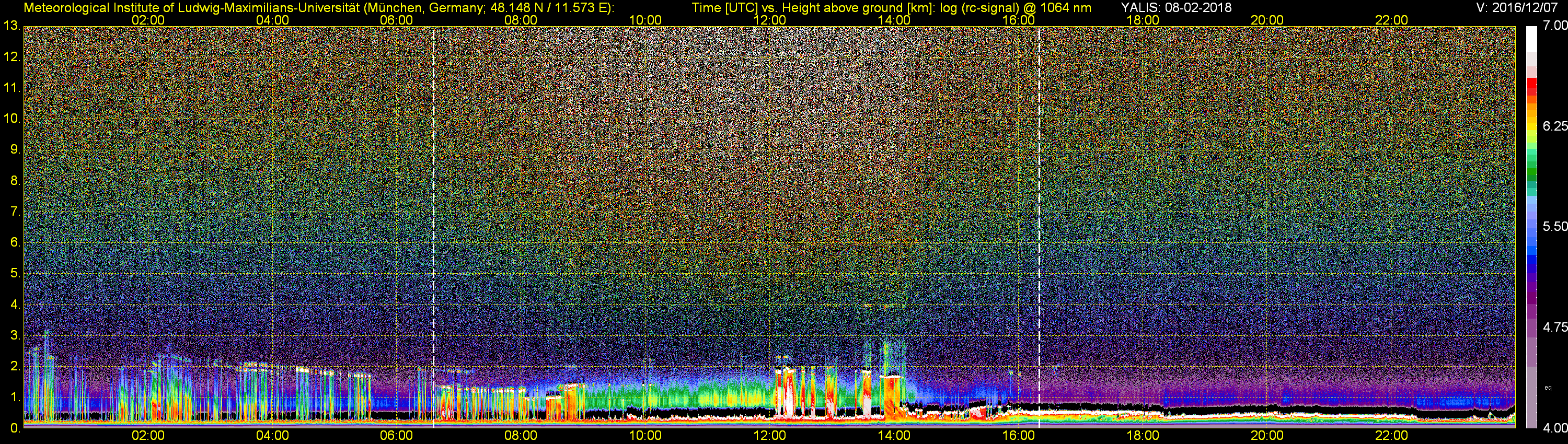Click the 6. height axis label

(15, 242)
